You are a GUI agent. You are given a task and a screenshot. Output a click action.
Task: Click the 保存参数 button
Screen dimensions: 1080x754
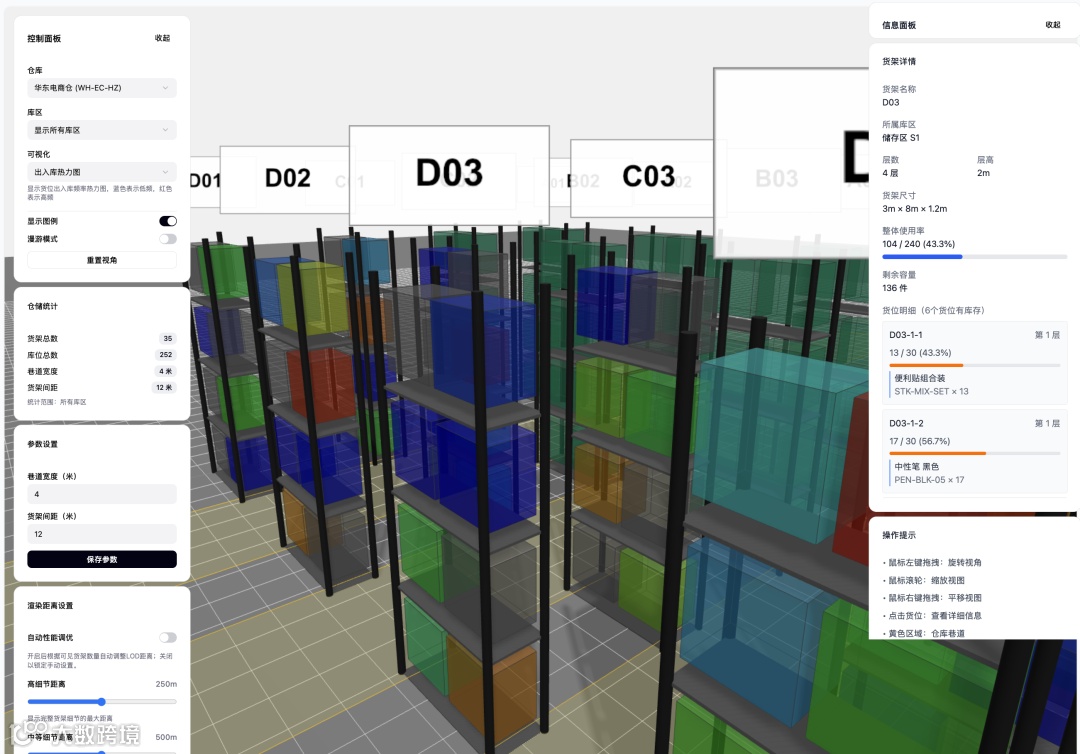[102, 559]
